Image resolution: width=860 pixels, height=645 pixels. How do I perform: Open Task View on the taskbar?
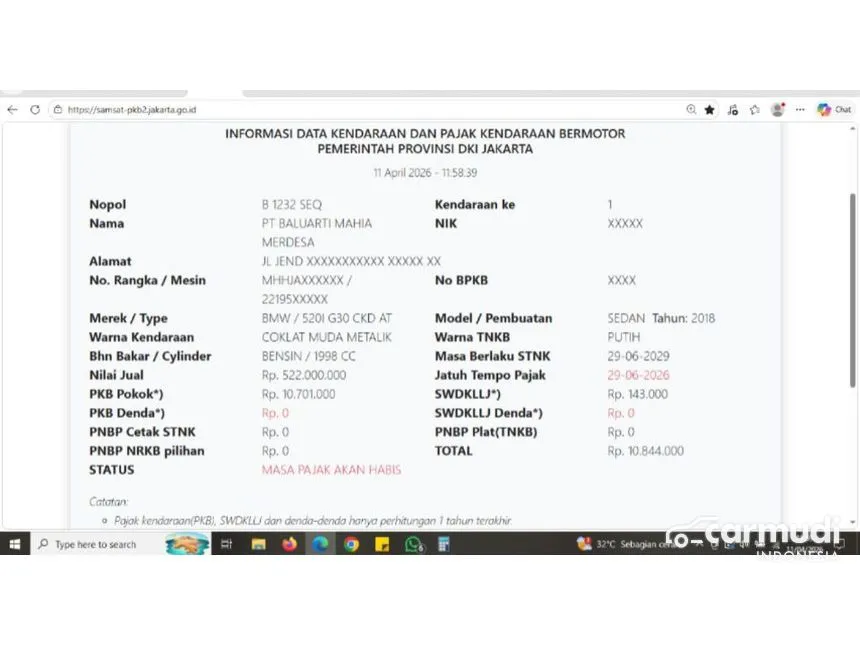[x=227, y=544]
